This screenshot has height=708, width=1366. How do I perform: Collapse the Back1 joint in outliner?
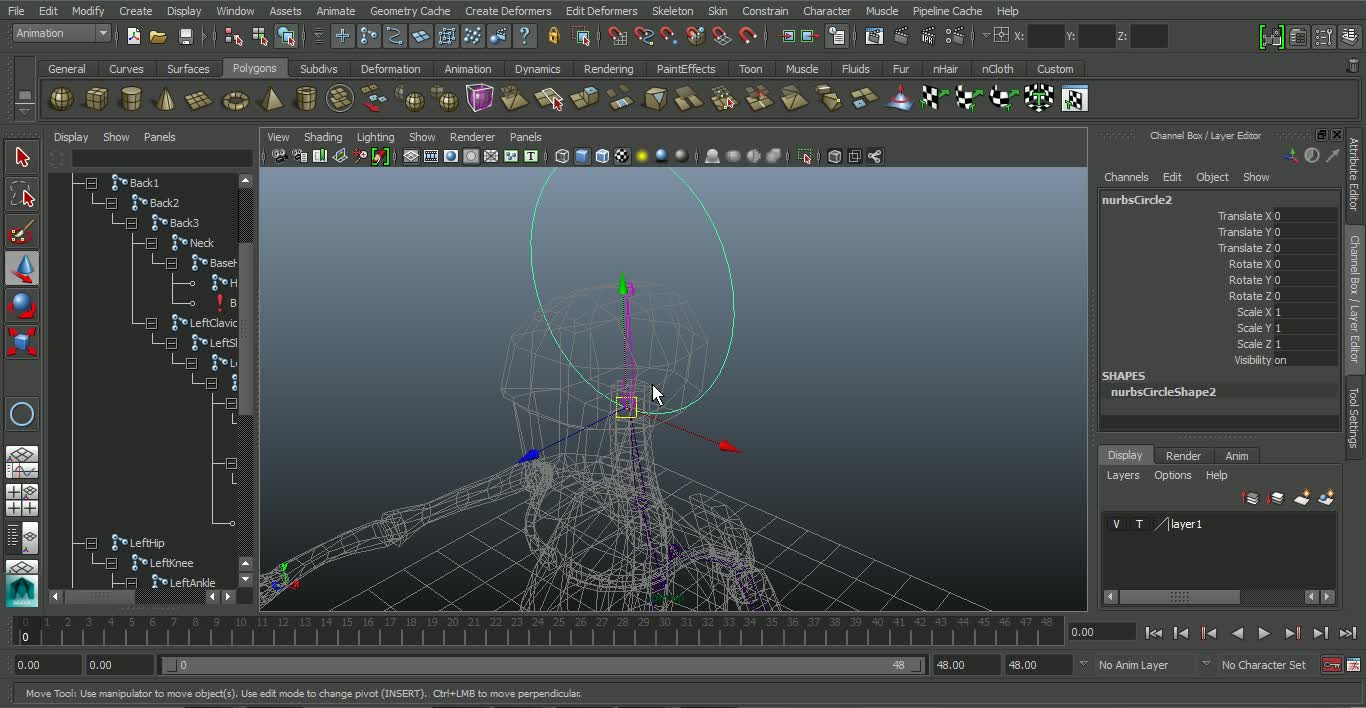point(91,183)
